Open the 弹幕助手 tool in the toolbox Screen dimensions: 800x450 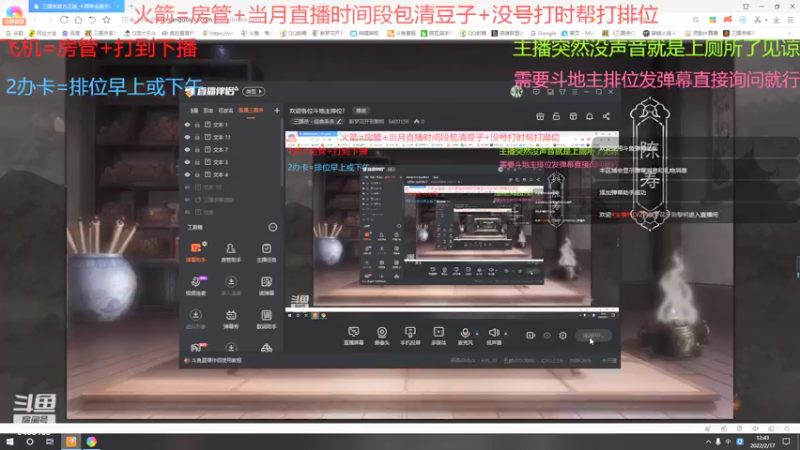pos(195,253)
